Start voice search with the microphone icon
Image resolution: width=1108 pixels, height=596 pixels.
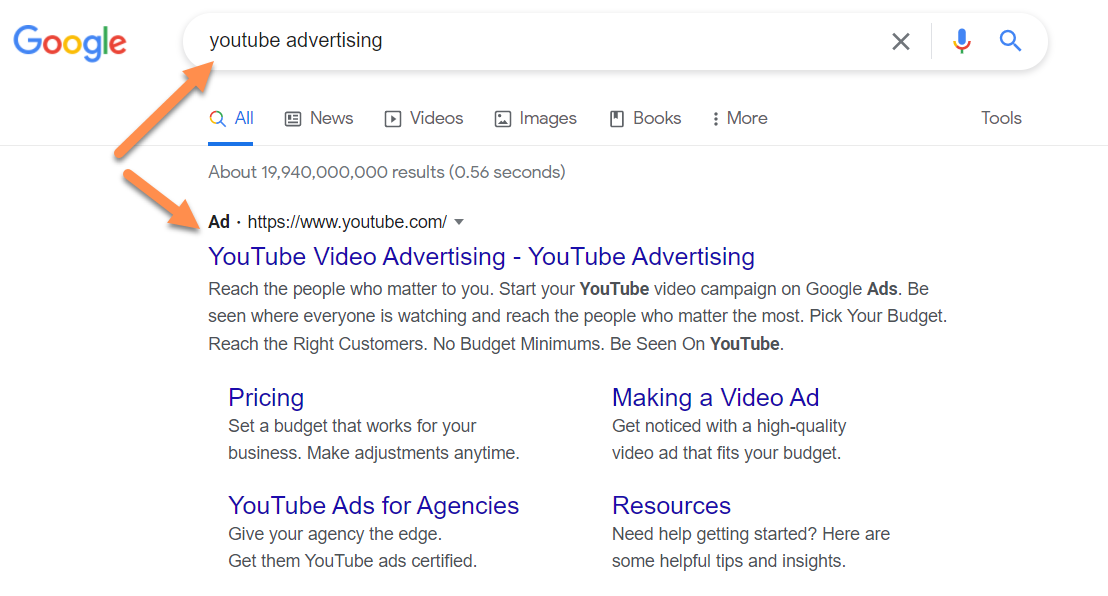[961, 41]
